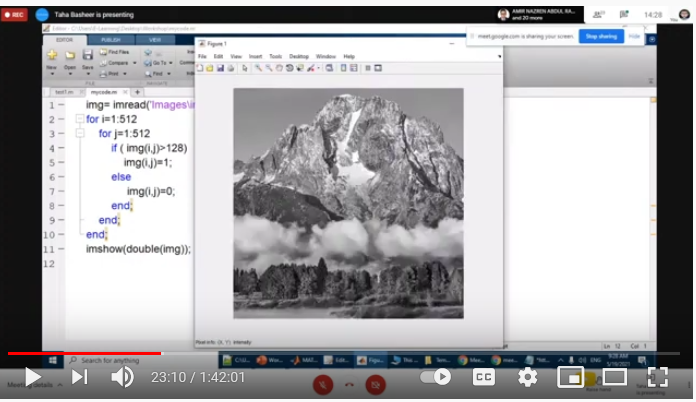The height and width of the screenshot is (402, 696).
Task: Open the Insert menu in Figure 1
Action: click(255, 56)
